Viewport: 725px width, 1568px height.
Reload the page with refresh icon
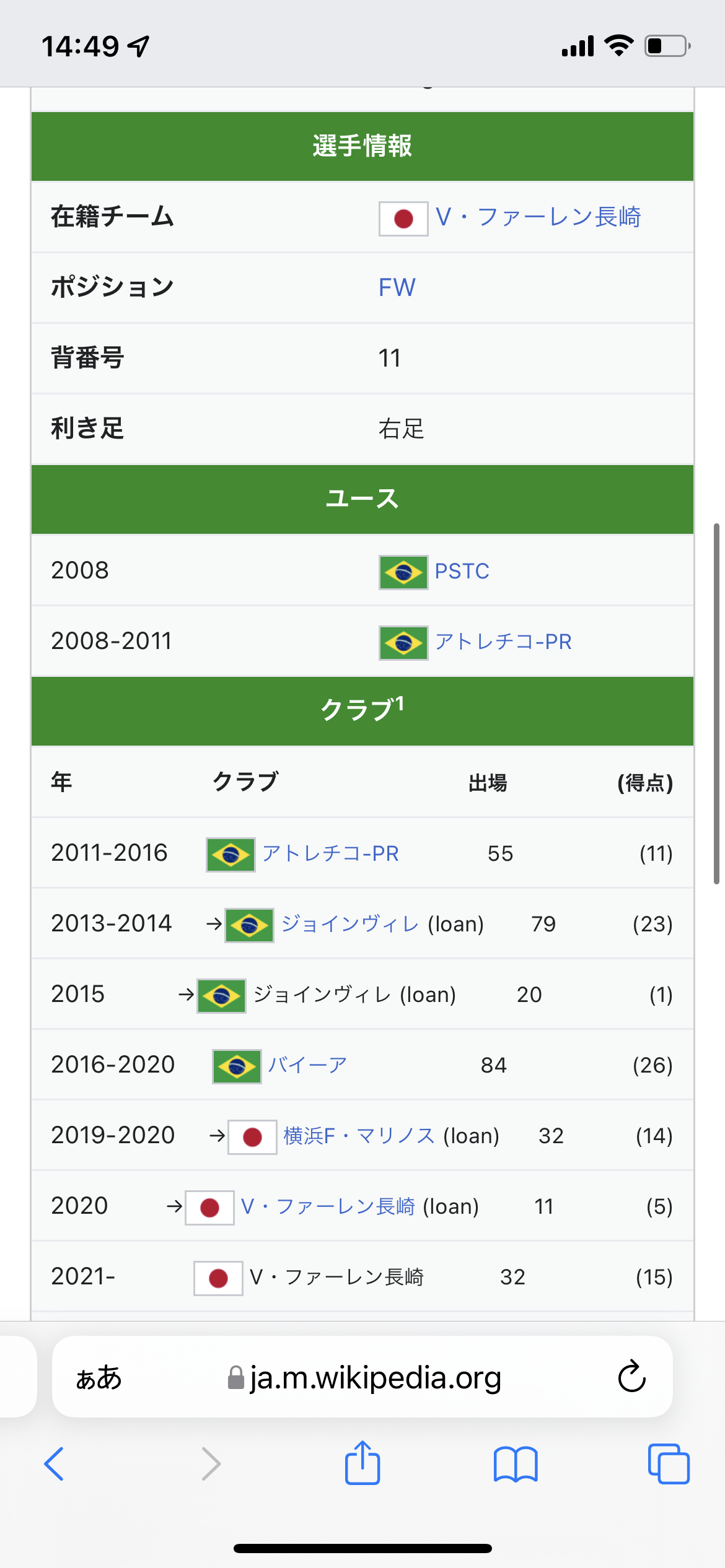[x=631, y=1377]
